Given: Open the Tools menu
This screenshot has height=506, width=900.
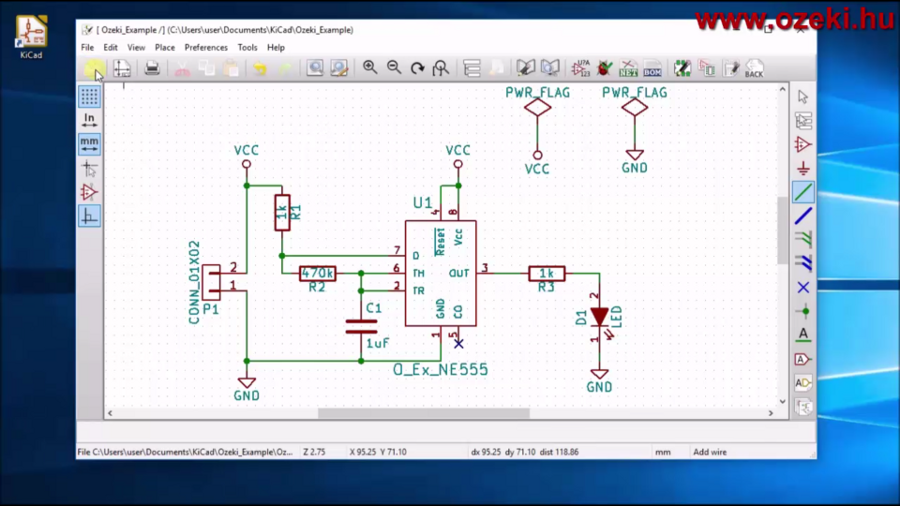Looking at the screenshot, I should click(x=247, y=48).
